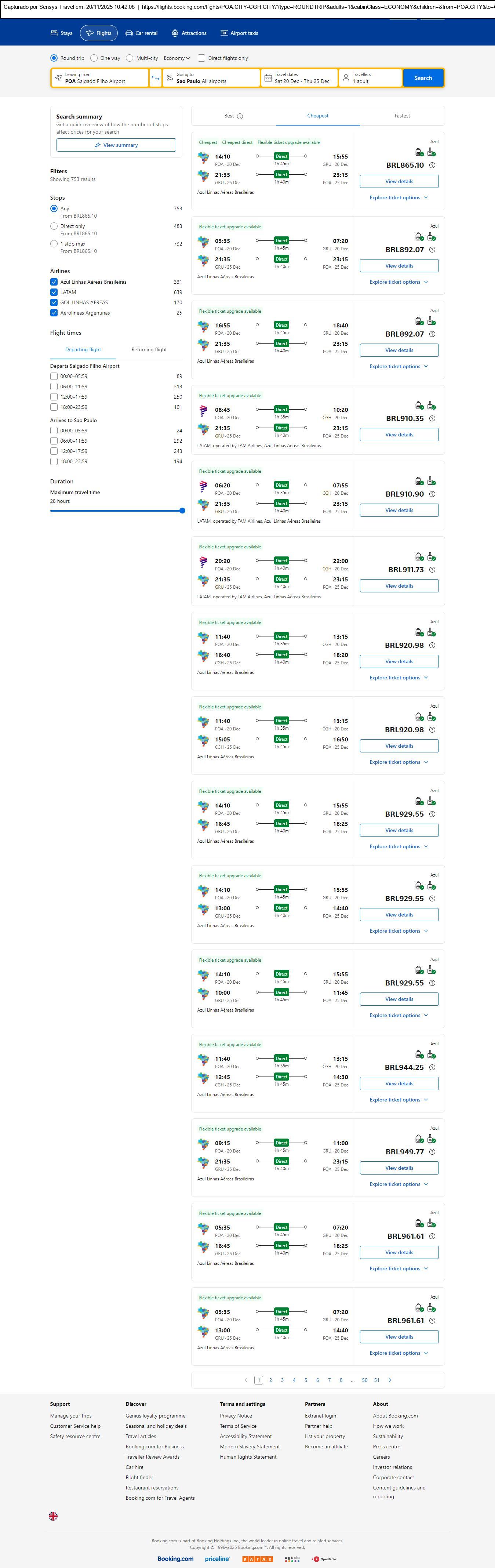Click the Maximum travel time slider handle

click(x=182, y=511)
